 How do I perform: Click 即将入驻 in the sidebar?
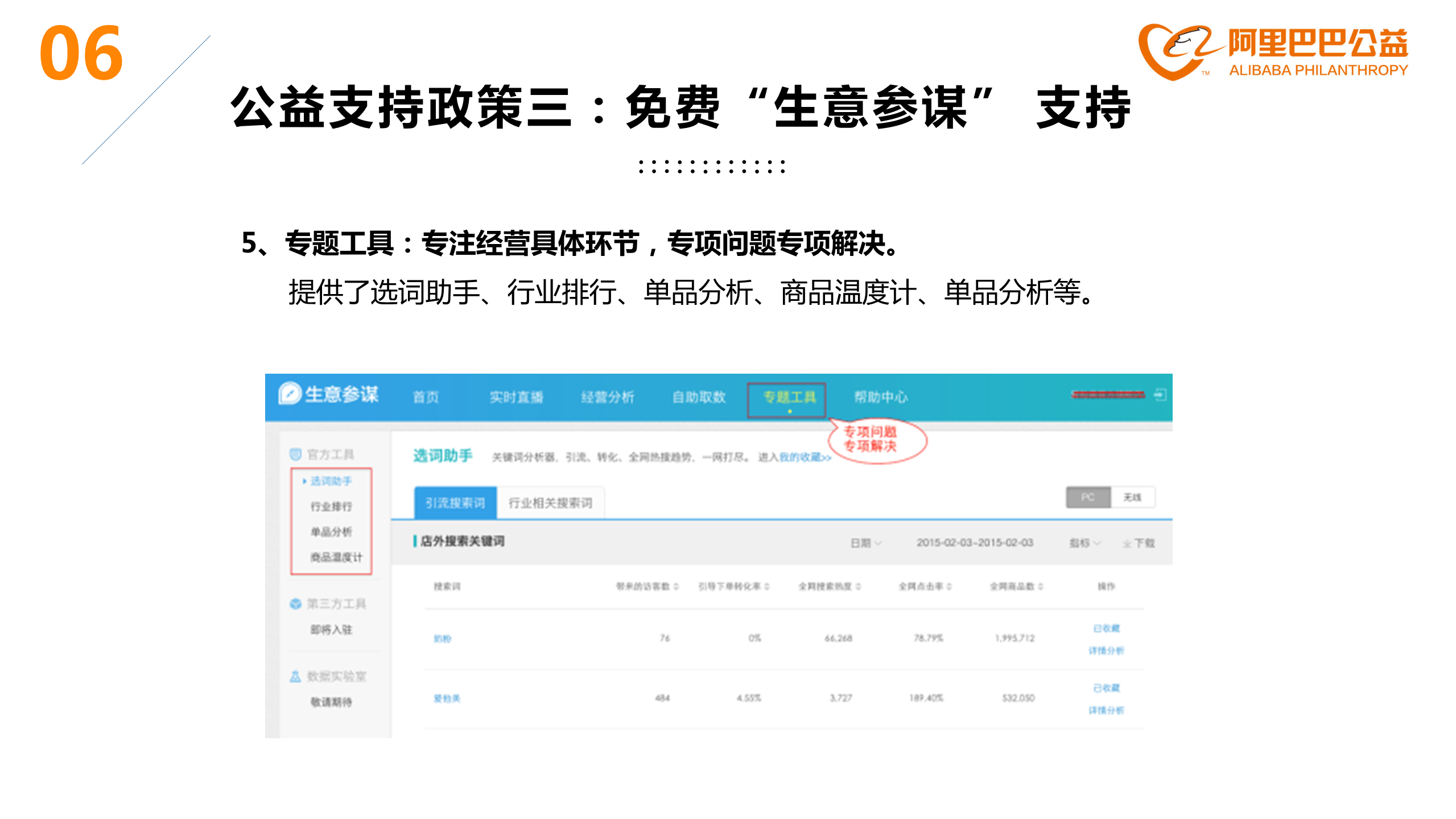(331, 630)
